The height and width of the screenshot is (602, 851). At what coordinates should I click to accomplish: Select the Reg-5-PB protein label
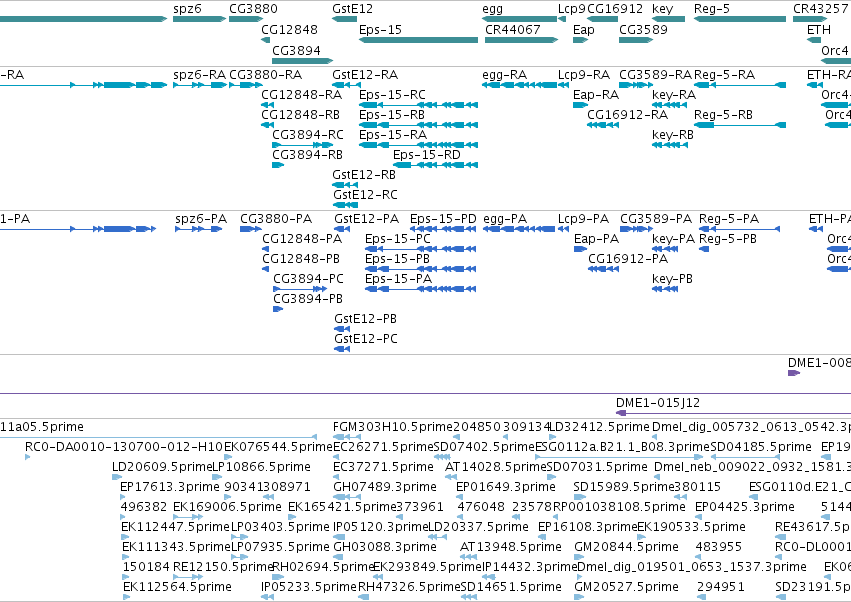coord(728,239)
